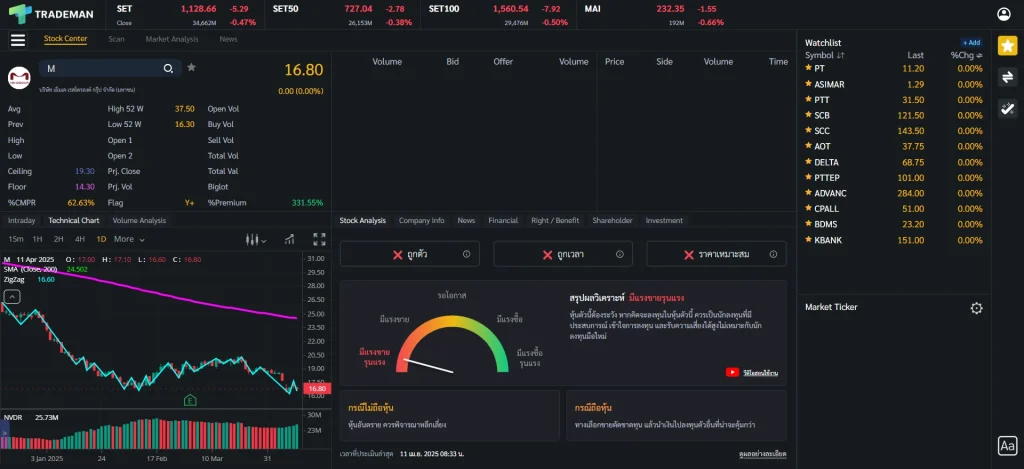Add stock M to favorites star
The width and height of the screenshot is (1024, 469).
coord(191,68)
